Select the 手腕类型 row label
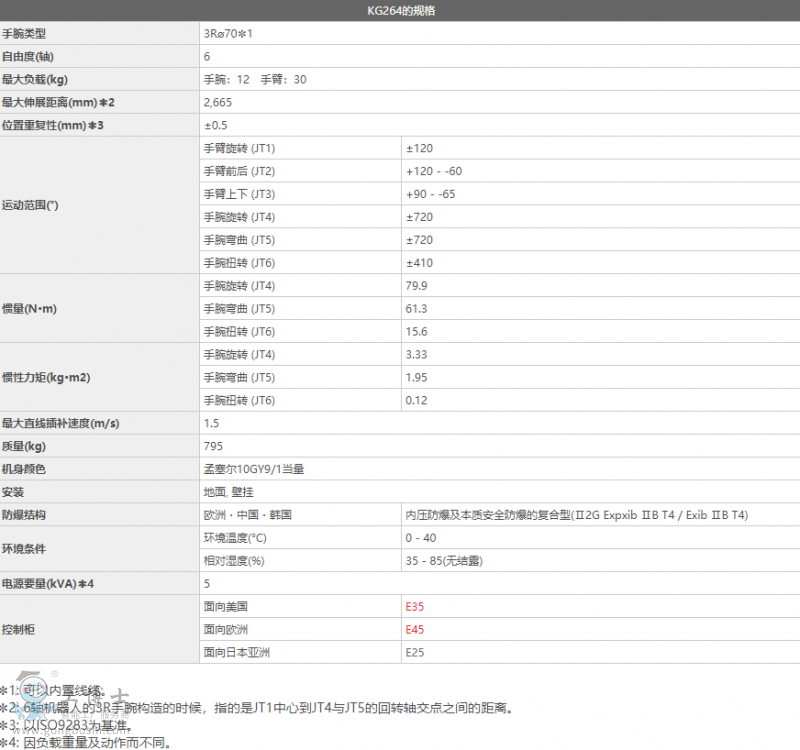The image size is (800, 750). coord(24,34)
